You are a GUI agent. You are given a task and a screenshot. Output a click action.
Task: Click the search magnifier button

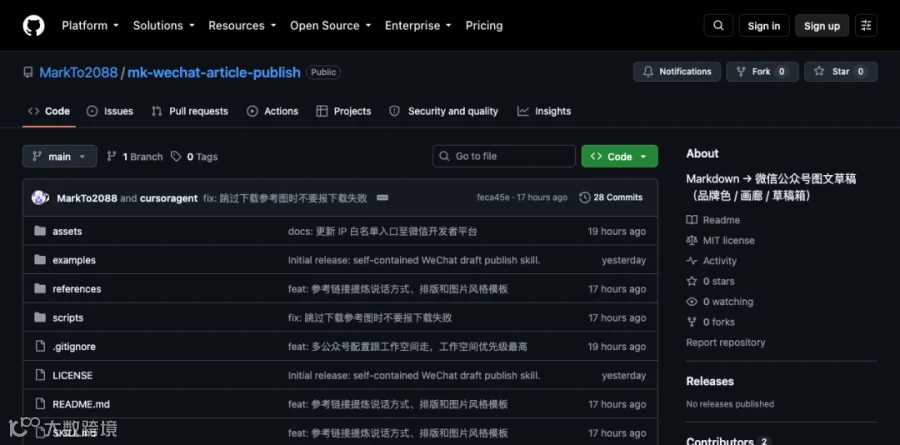coord(718,26)
